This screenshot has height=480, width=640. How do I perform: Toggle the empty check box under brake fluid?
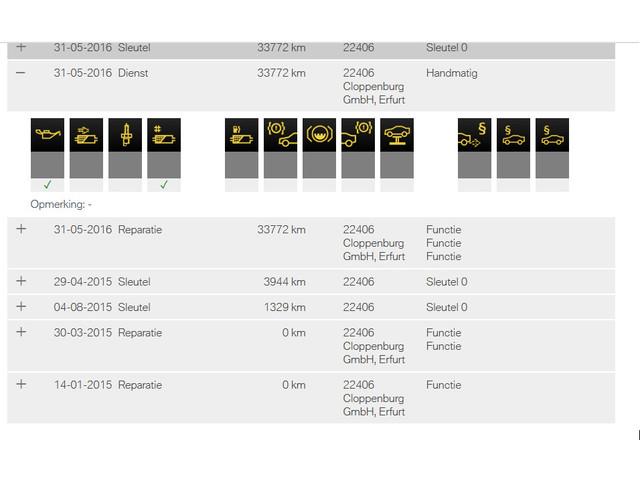click(319, 185)
